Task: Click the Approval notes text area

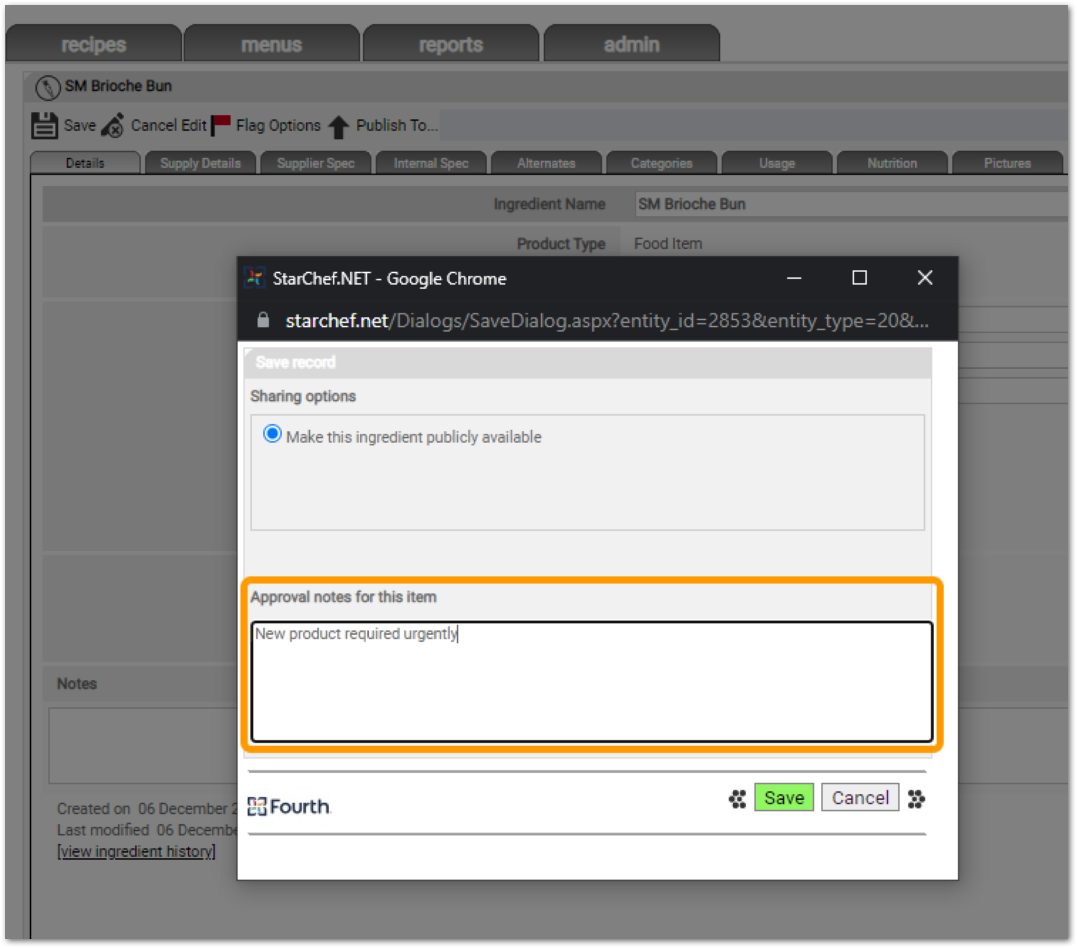Action: click(x=591, y=681)
